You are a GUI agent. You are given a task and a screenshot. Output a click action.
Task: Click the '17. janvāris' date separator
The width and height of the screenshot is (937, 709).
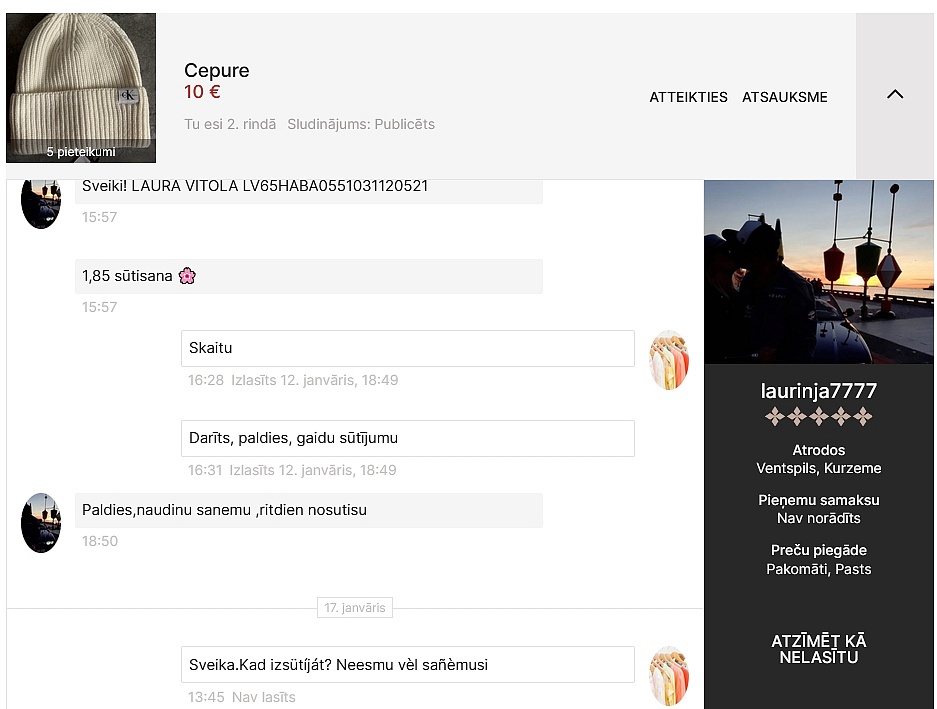354,608
